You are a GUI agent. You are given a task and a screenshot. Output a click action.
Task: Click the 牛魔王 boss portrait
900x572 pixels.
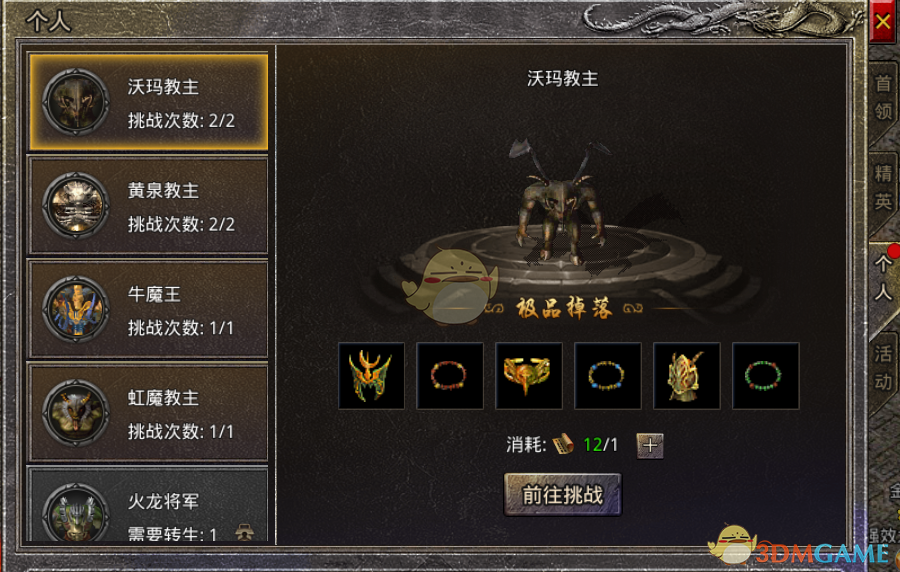click(x=76, y=309)
